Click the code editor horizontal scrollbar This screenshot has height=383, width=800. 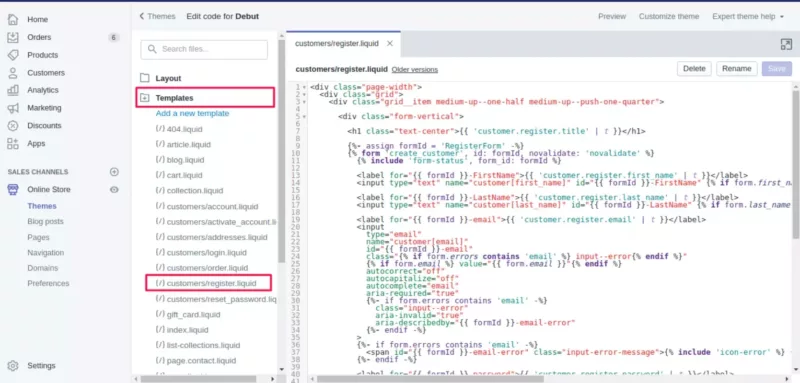430,379
